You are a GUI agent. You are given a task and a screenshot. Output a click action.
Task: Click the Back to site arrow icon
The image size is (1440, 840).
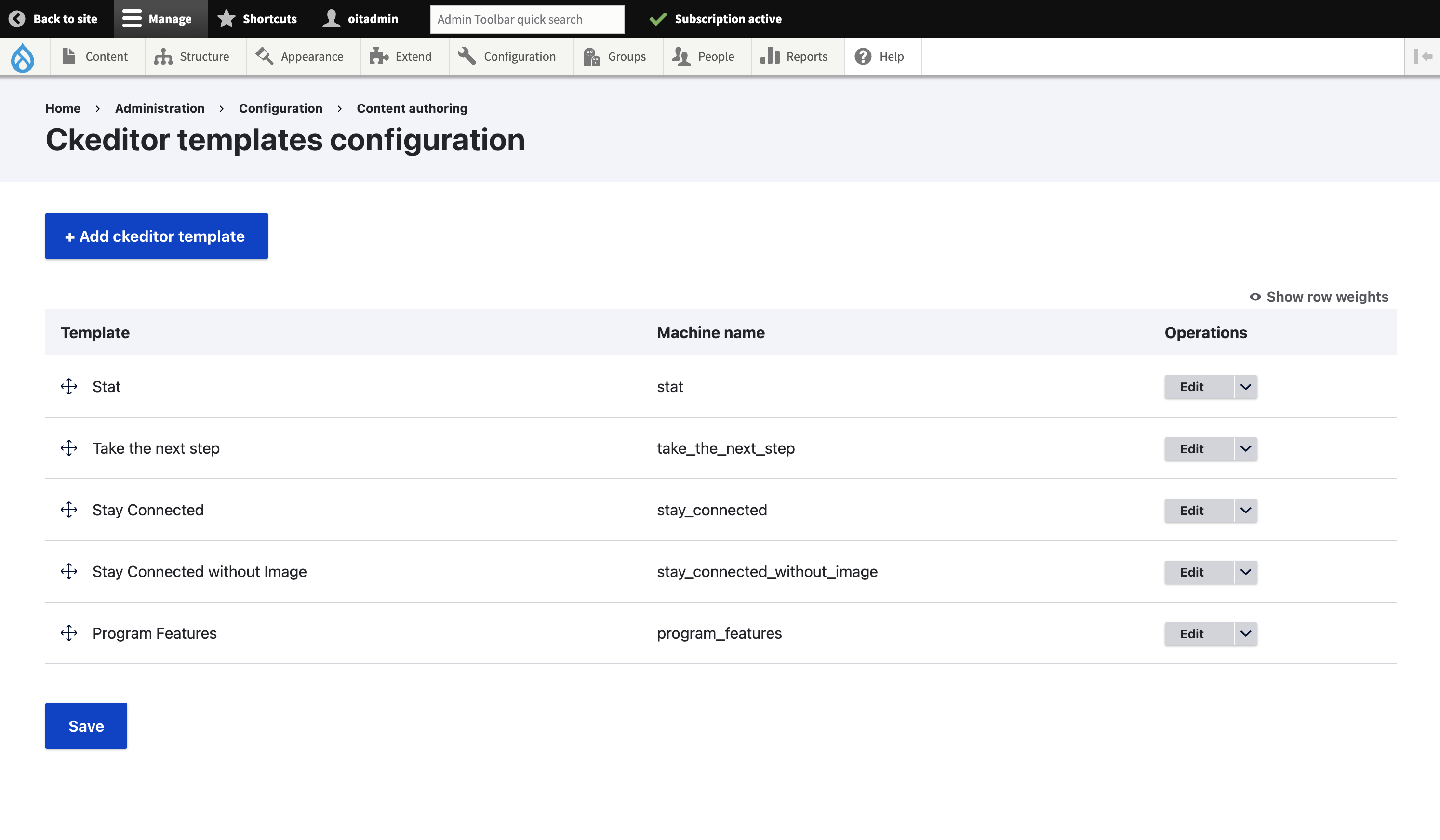click(17, 19)
